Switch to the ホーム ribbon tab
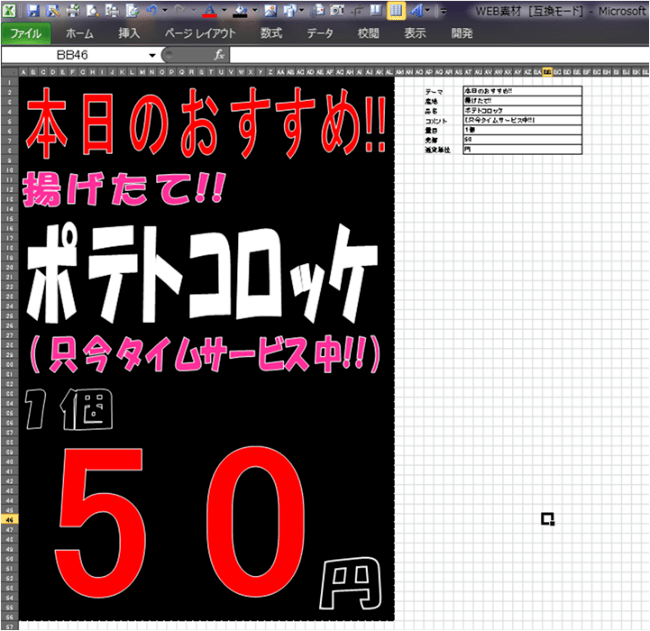 (80, 33)
